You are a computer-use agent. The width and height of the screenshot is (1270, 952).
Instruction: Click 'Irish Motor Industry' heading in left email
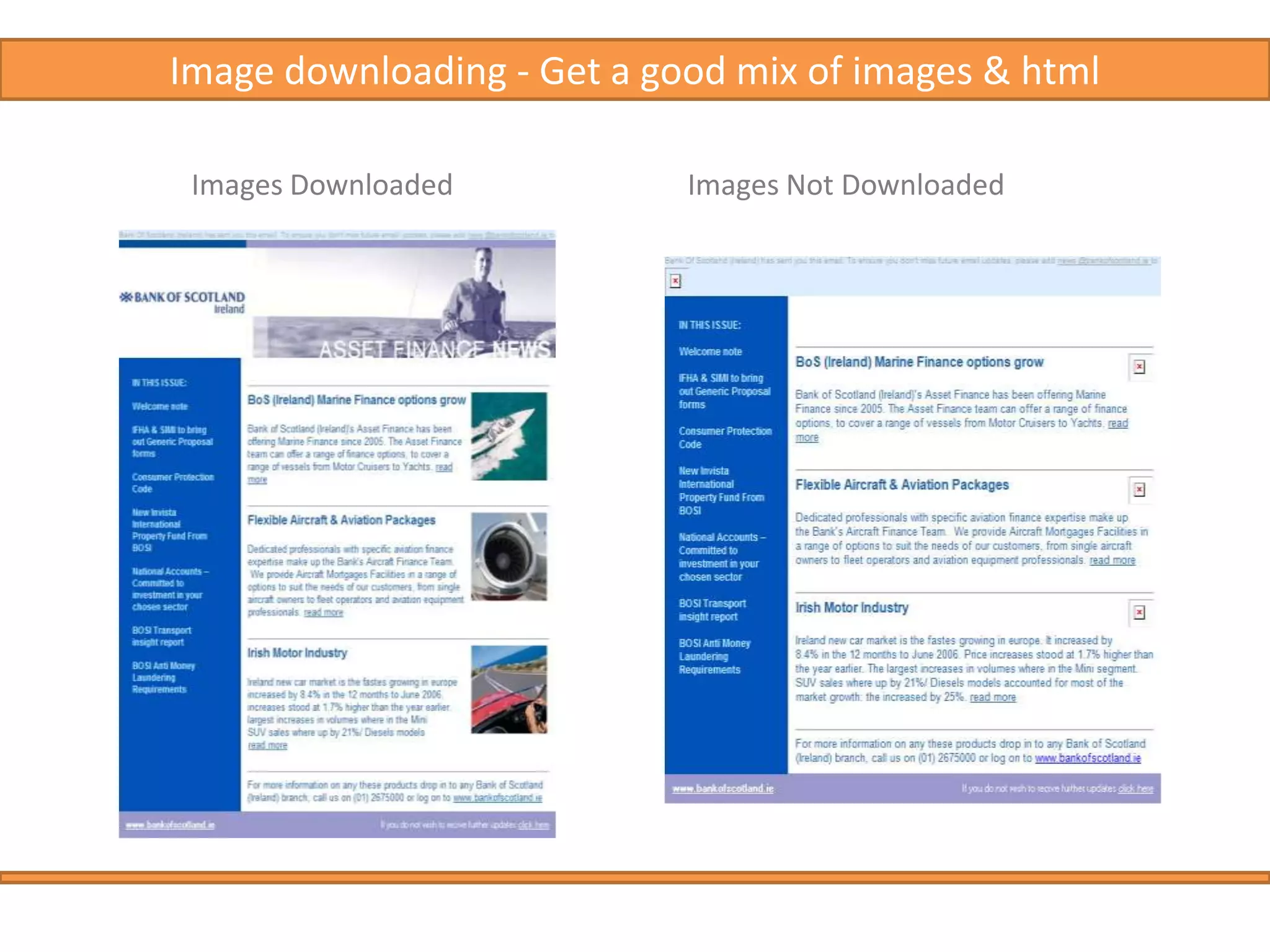coord(297,653)
